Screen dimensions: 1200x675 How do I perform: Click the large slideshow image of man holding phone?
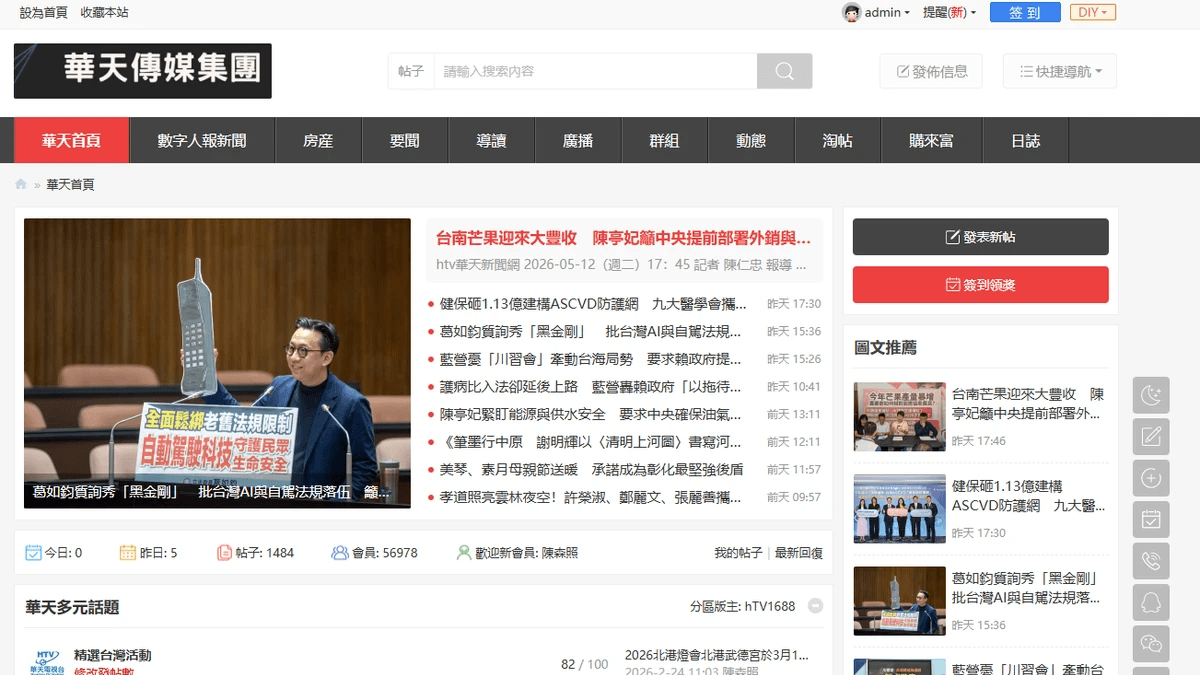pos(217,363)
